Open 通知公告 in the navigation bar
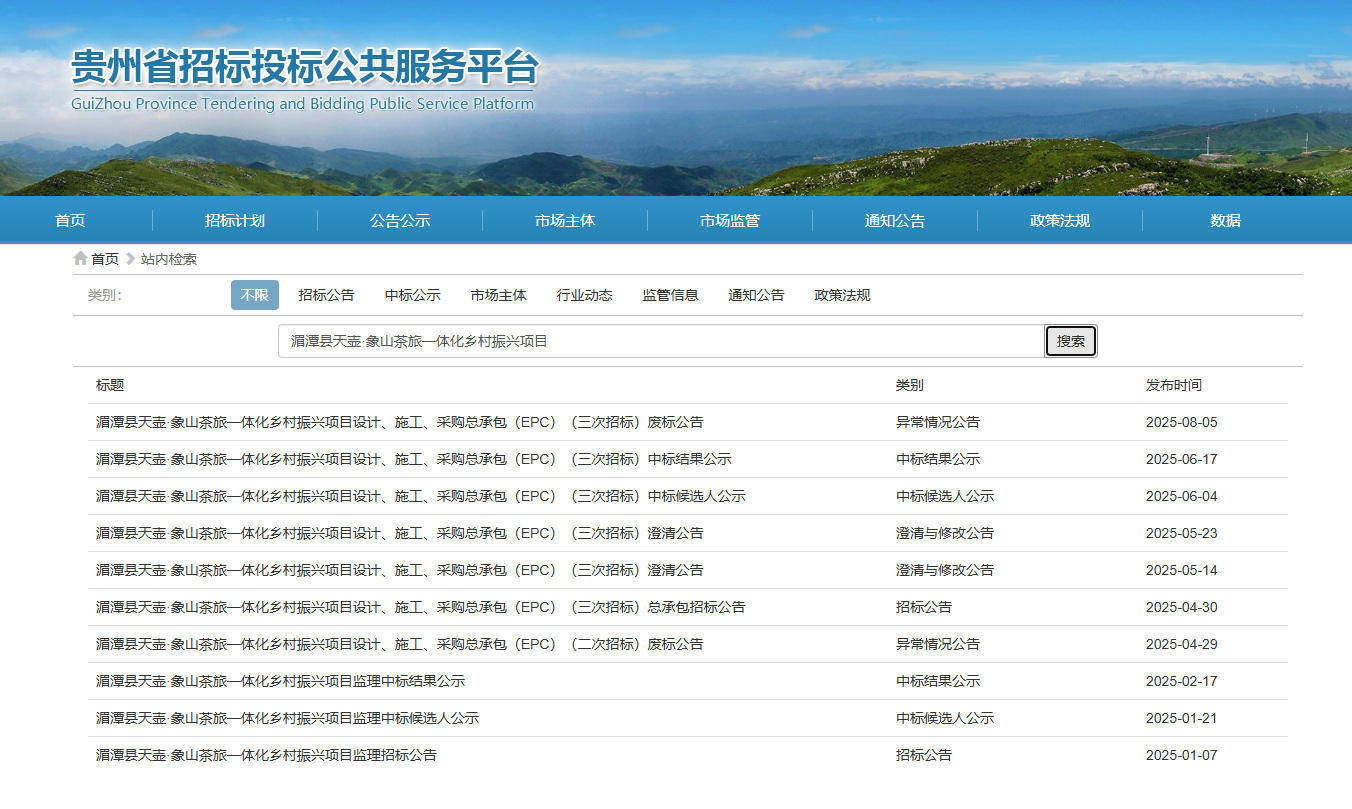 click(x=895, y=221)
